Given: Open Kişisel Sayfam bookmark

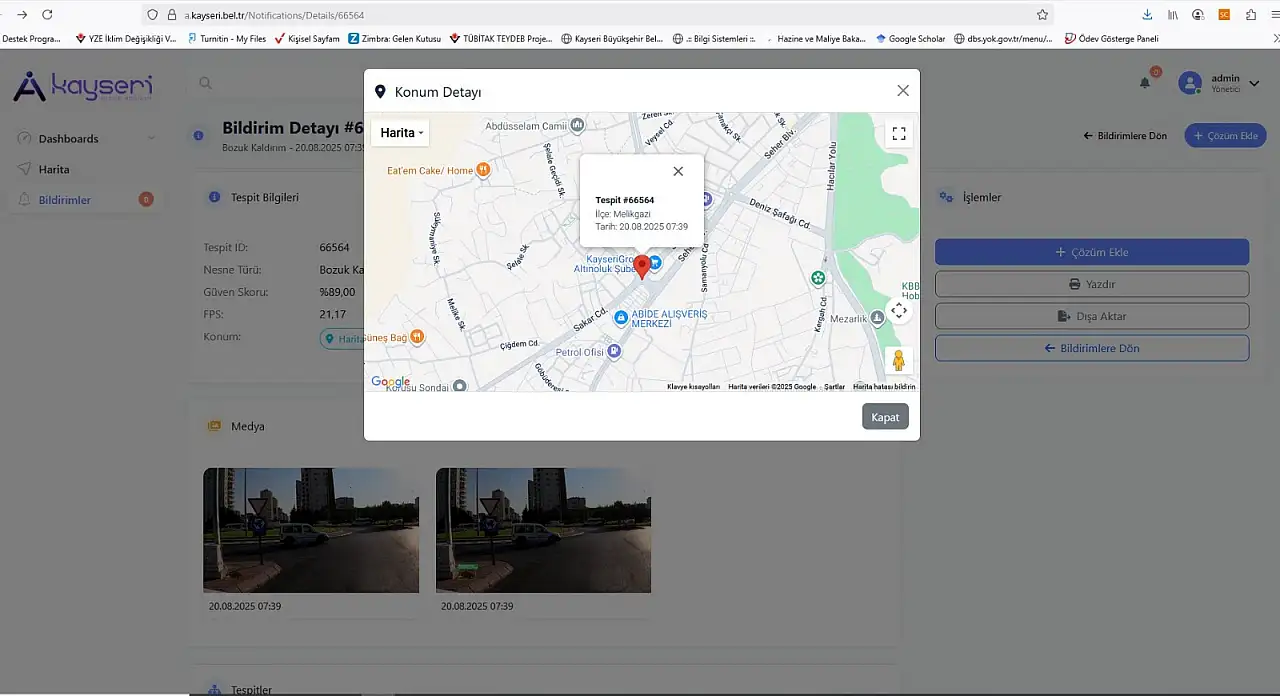Looking at the screenshot, I should click(x=307, y=39).
